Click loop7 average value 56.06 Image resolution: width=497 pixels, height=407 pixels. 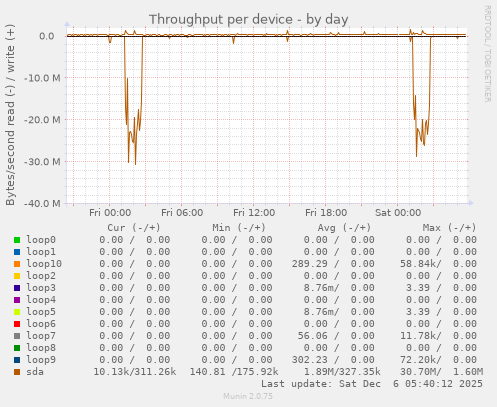[x=313, y=336]
